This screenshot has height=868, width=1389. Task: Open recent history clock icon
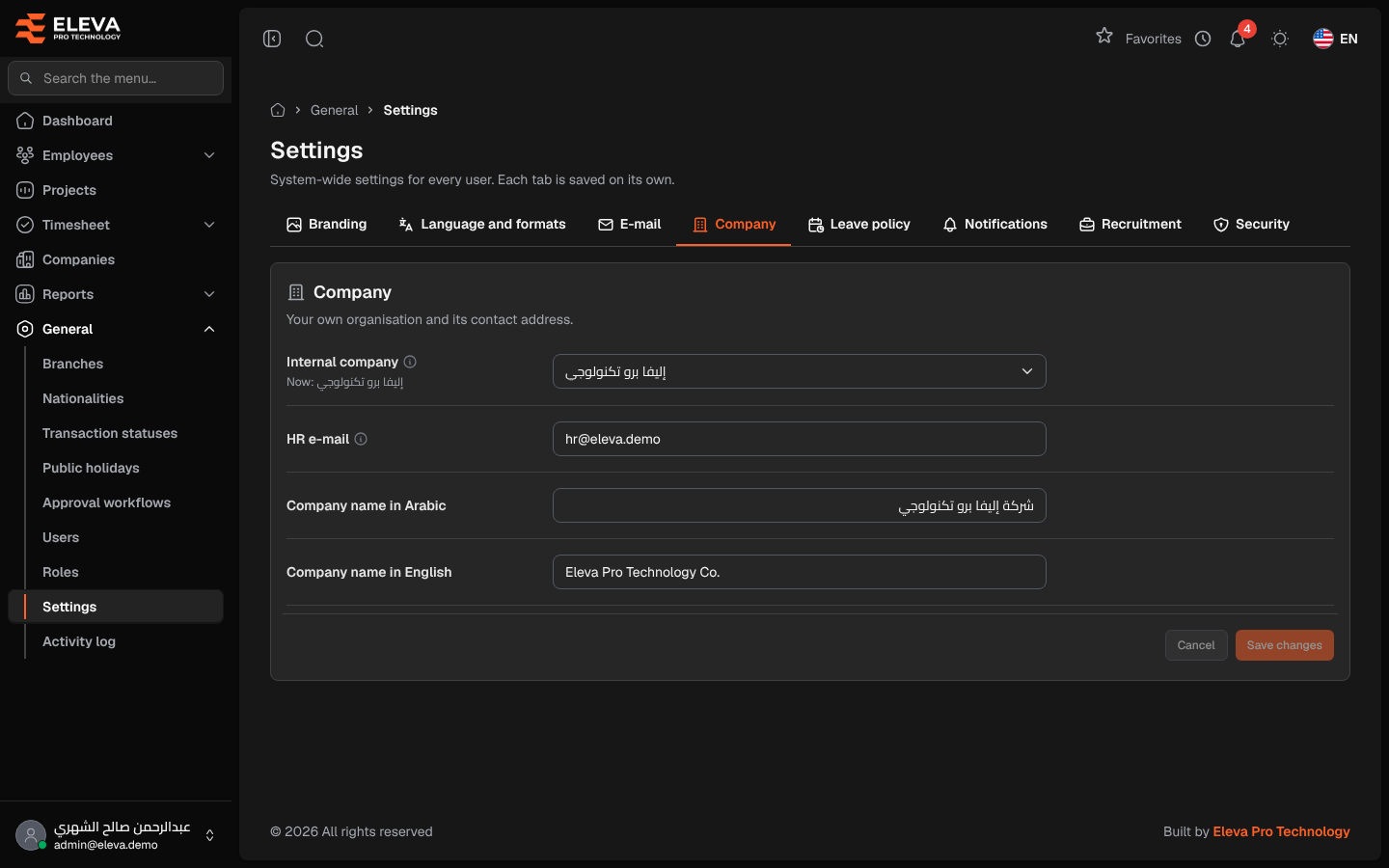click(1203, 39)
